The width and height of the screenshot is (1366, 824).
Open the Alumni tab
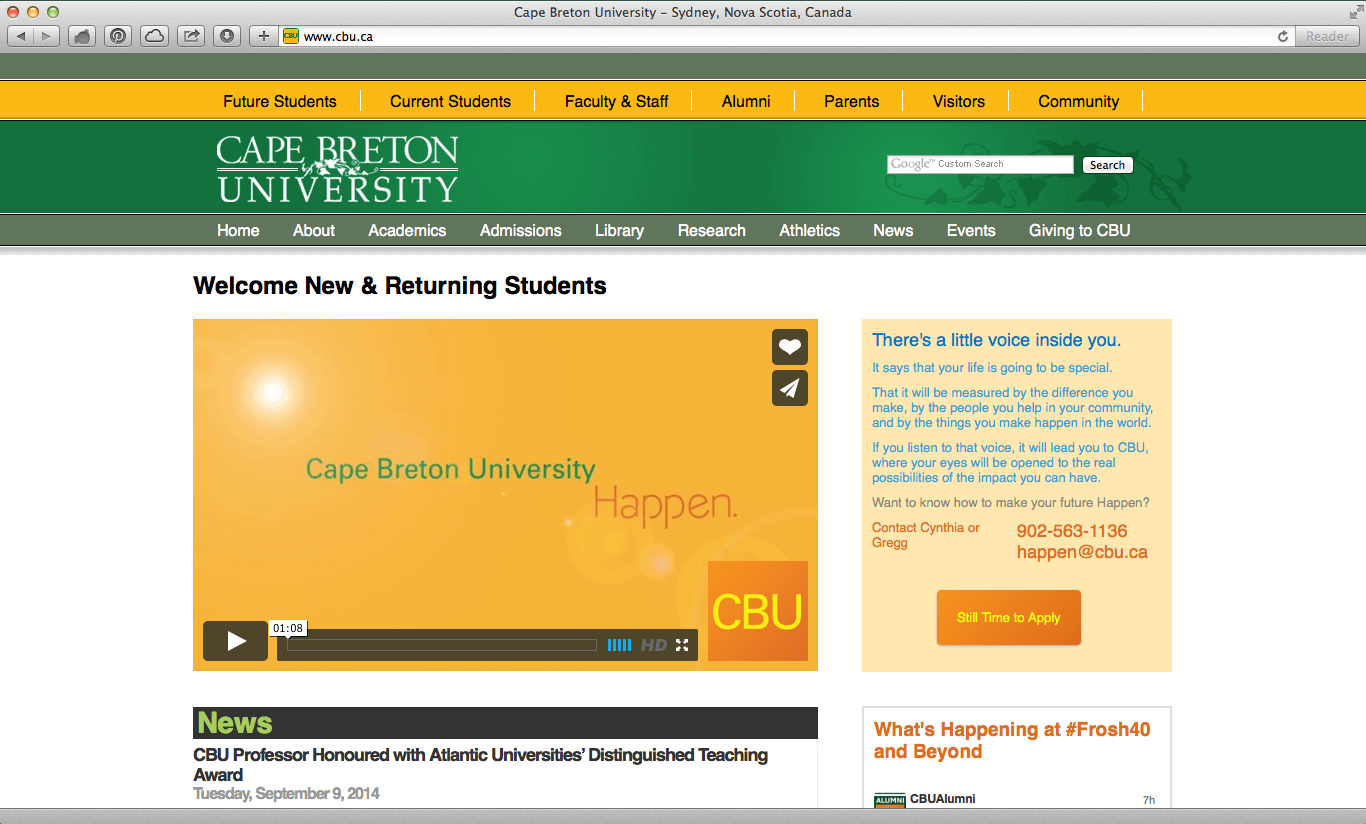point(746,101)
